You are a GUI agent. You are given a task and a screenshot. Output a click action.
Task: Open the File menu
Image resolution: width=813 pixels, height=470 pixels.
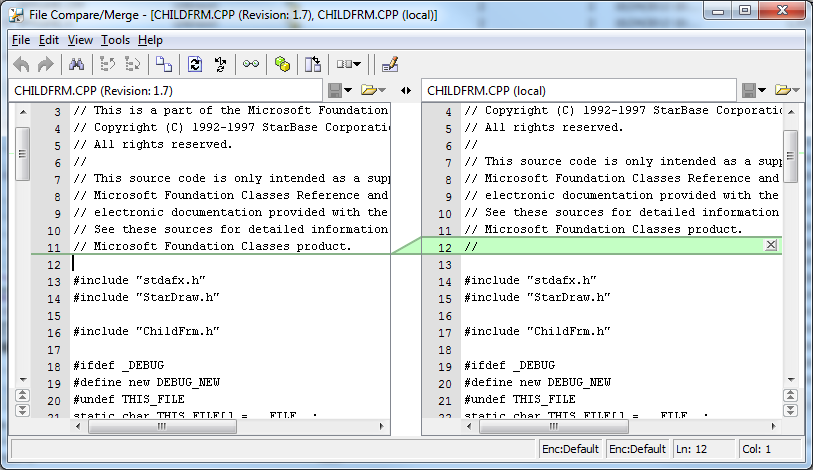click(x=21, y=40)
